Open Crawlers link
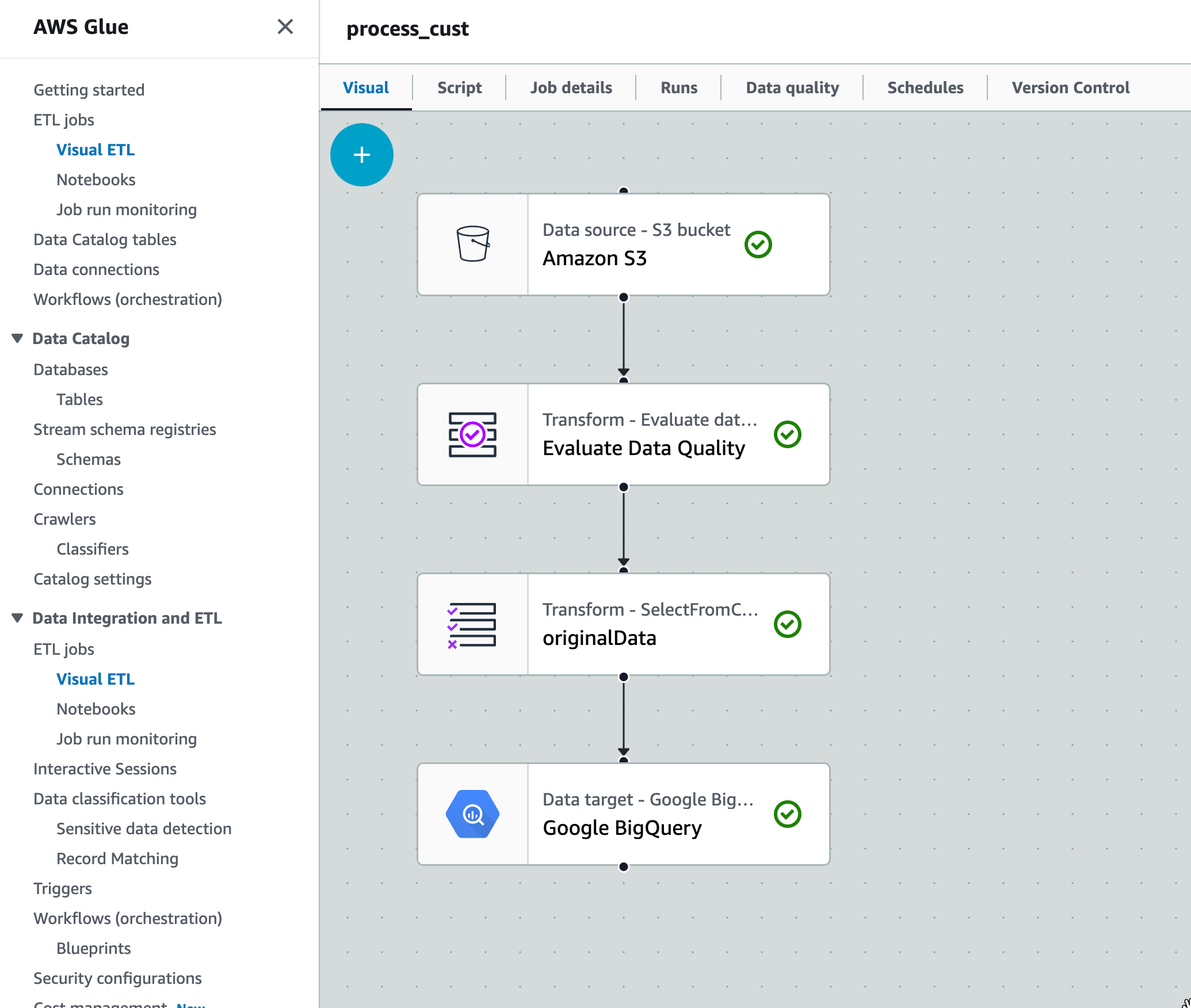Viewport: 1191px width, 1008px height. pos(64,519)
